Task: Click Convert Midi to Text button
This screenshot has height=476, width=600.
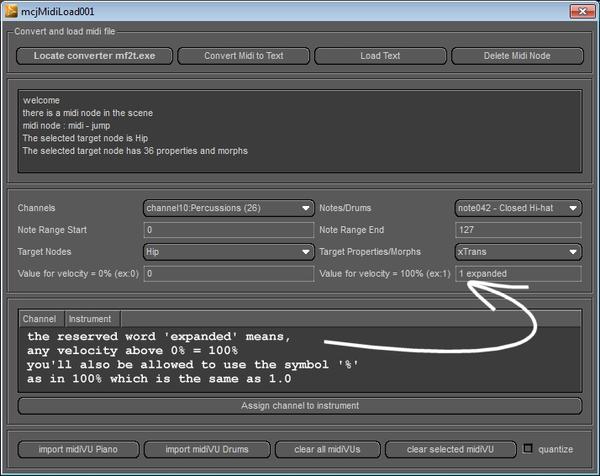Action: click(x=243, y=56)
